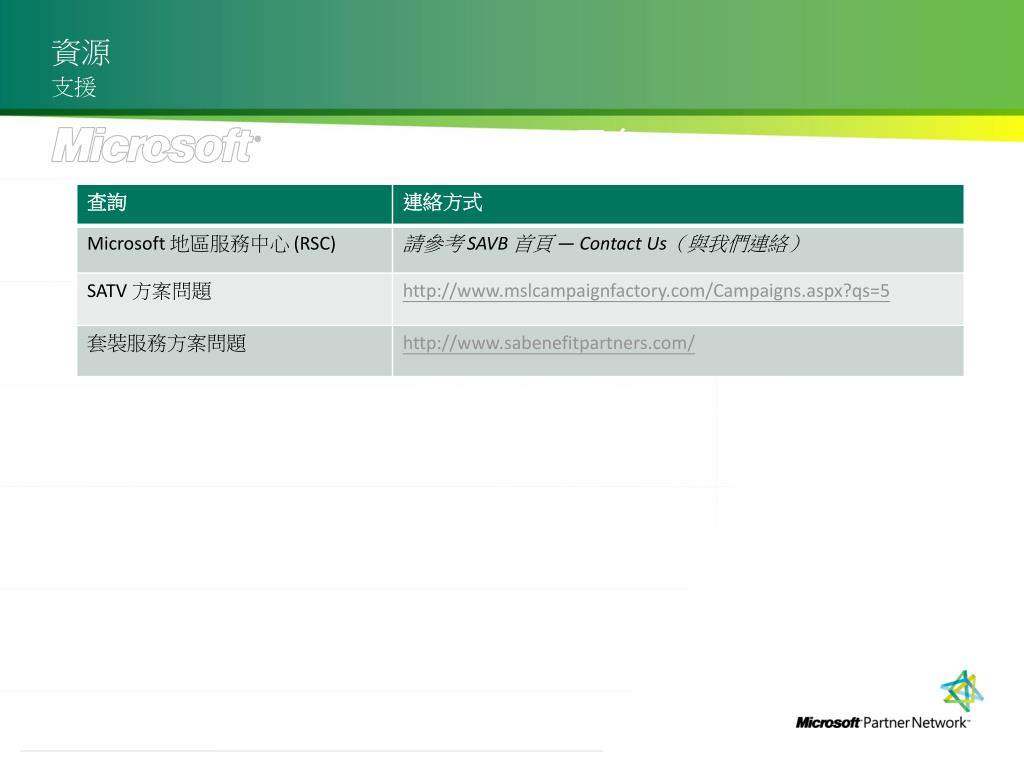This screenshot has width=1024, height=768.
Task: Open the sabenefitpartners.com link
Action: click(x=549, y=343)
